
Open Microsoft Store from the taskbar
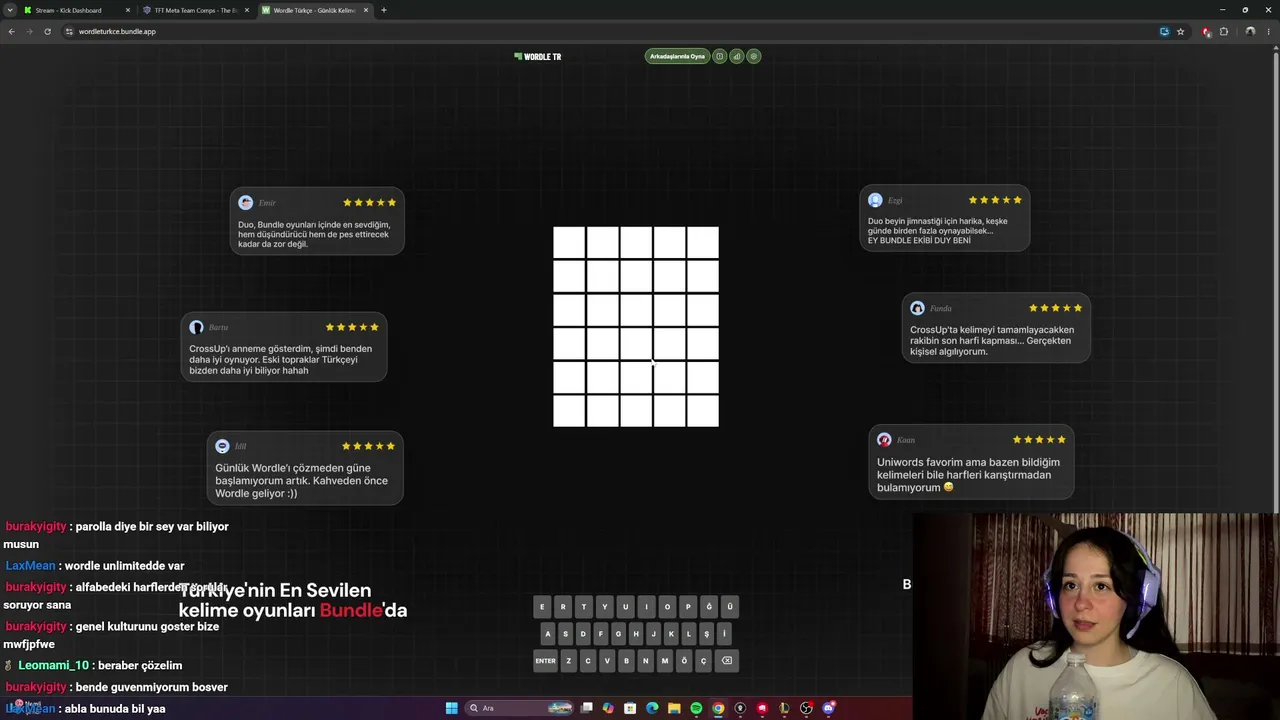pos(630,708)
